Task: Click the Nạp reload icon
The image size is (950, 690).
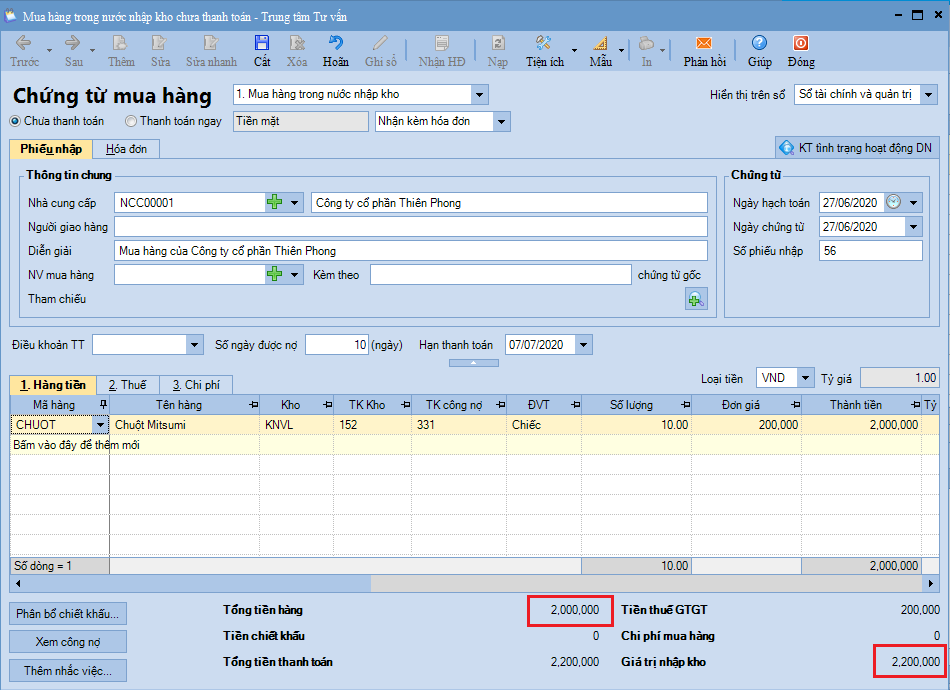Action: click(497, 43)
